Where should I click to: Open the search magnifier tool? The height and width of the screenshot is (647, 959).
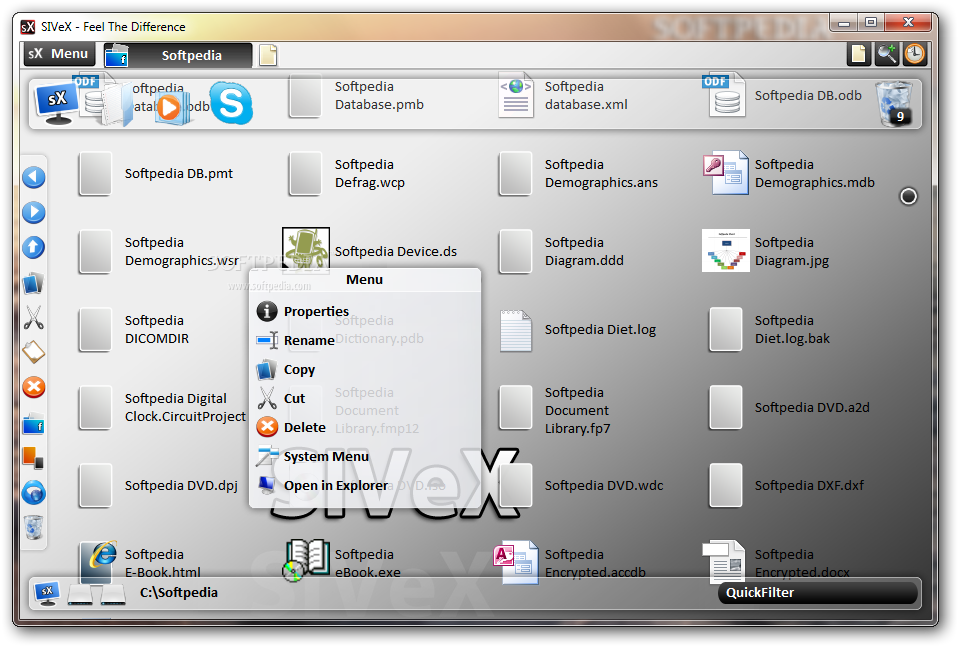click(887, 54)
